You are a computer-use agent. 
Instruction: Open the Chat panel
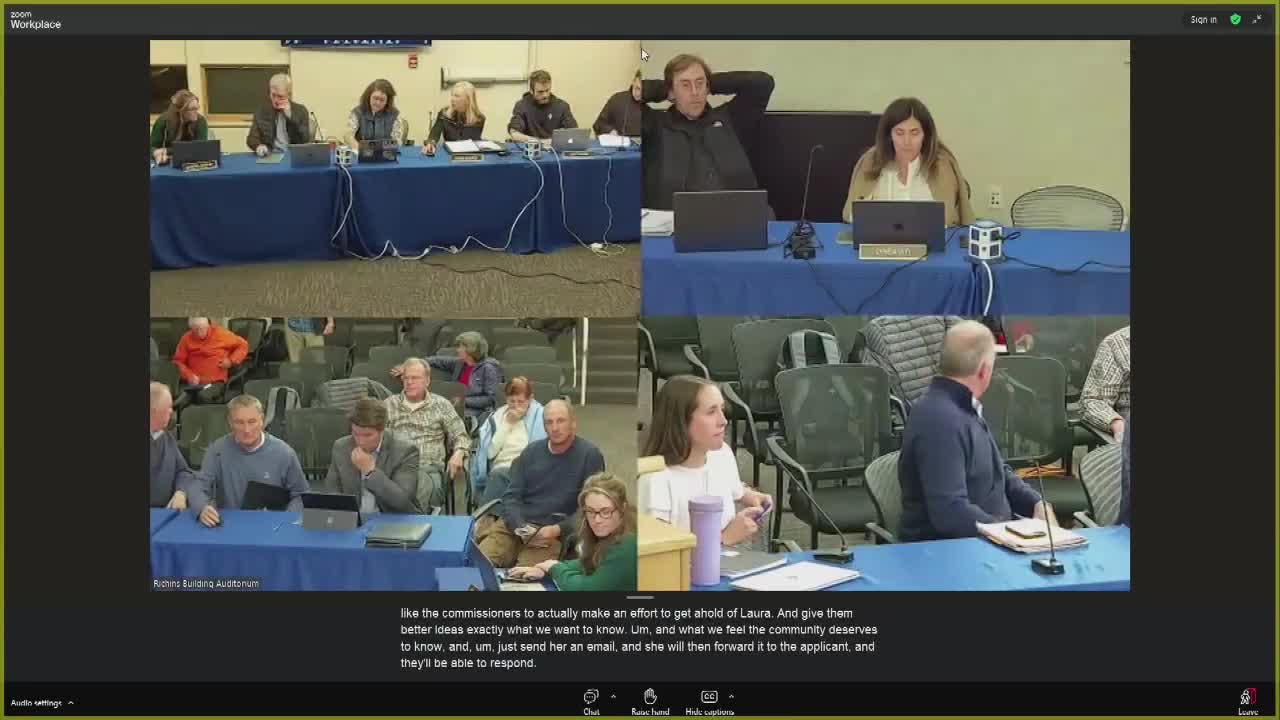[591, 702]
